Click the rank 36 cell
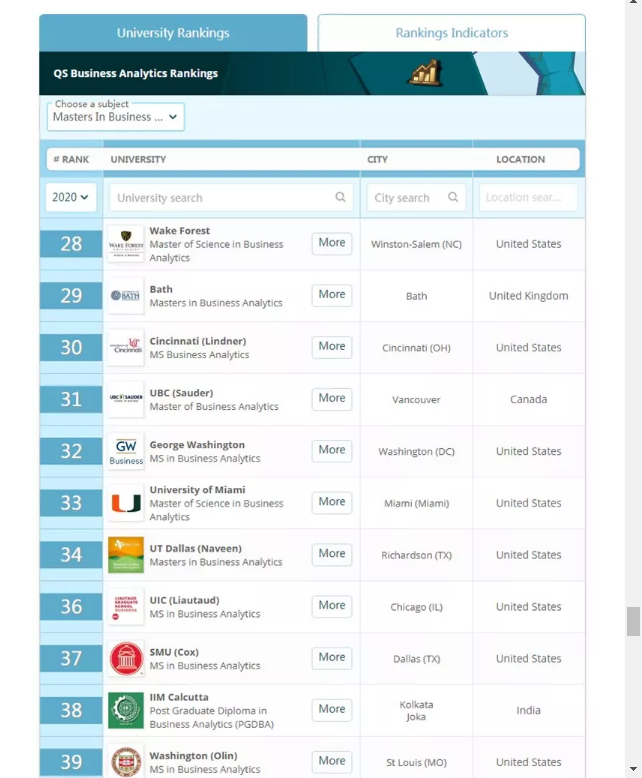The width and height of the screenshot is (642, 778). point(71,606)
